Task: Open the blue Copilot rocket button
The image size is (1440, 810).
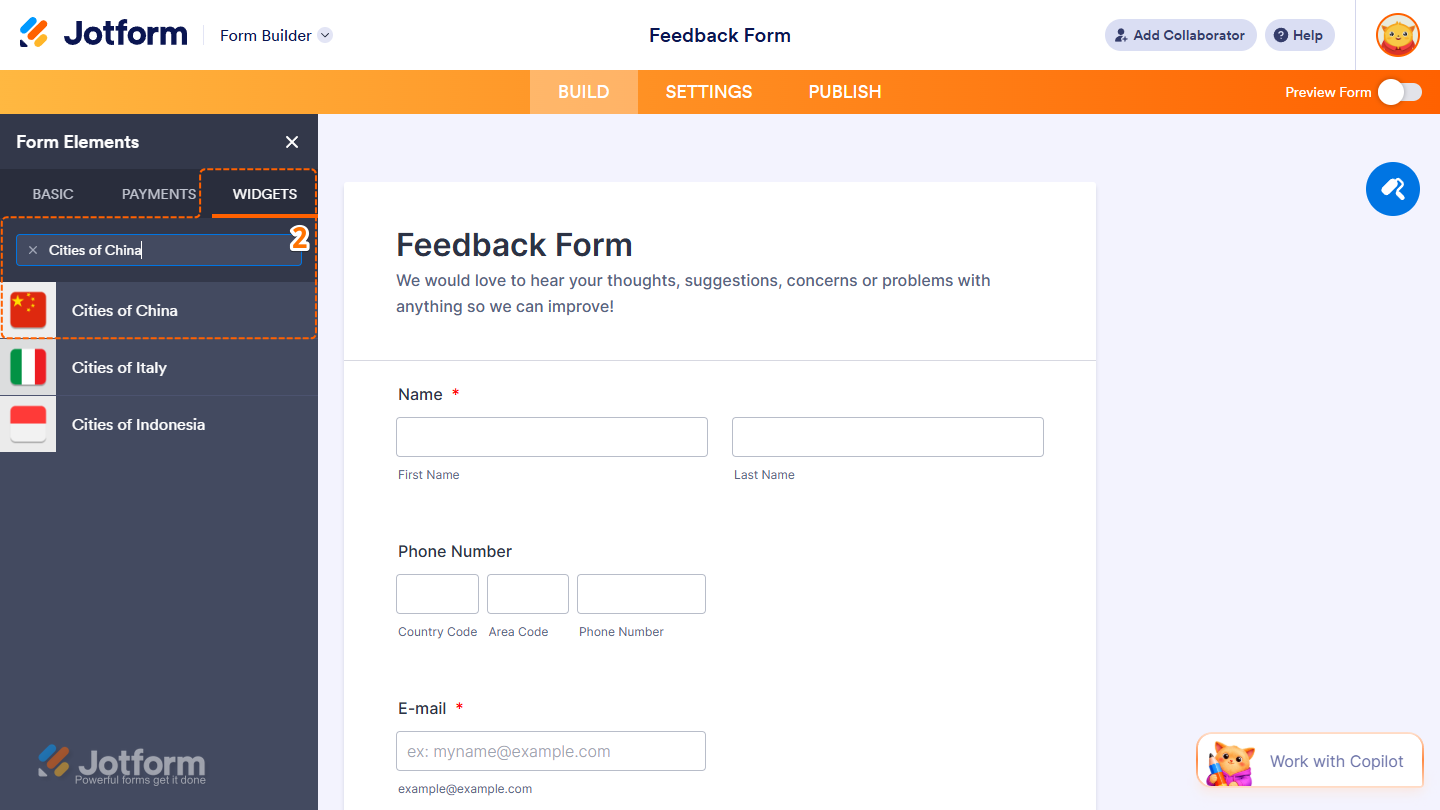Action: pyautogui.click(x=1392, y=189)
